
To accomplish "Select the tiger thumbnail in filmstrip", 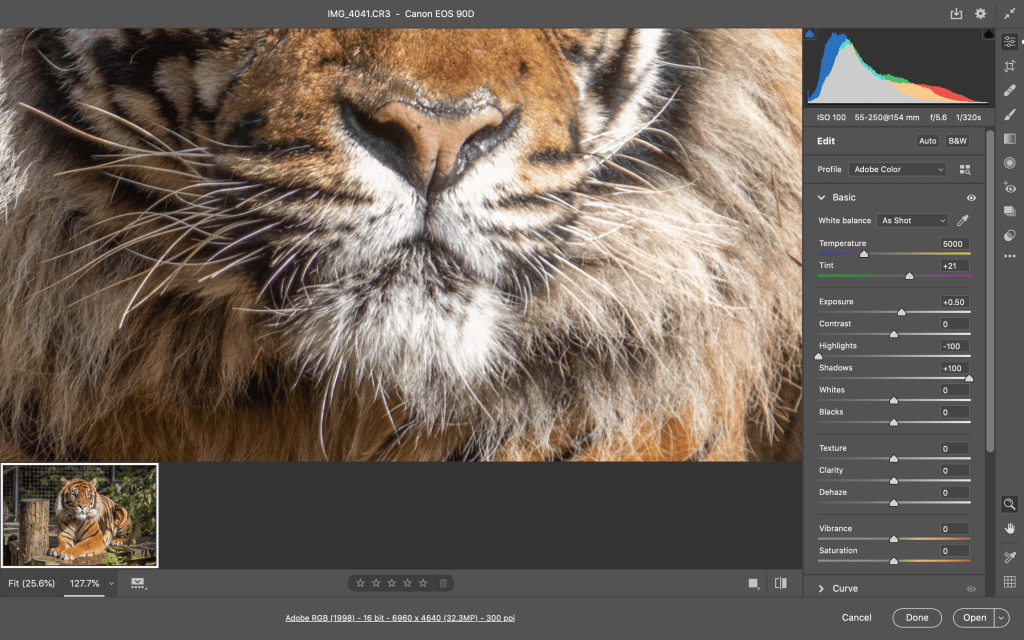I will [80, 515].
